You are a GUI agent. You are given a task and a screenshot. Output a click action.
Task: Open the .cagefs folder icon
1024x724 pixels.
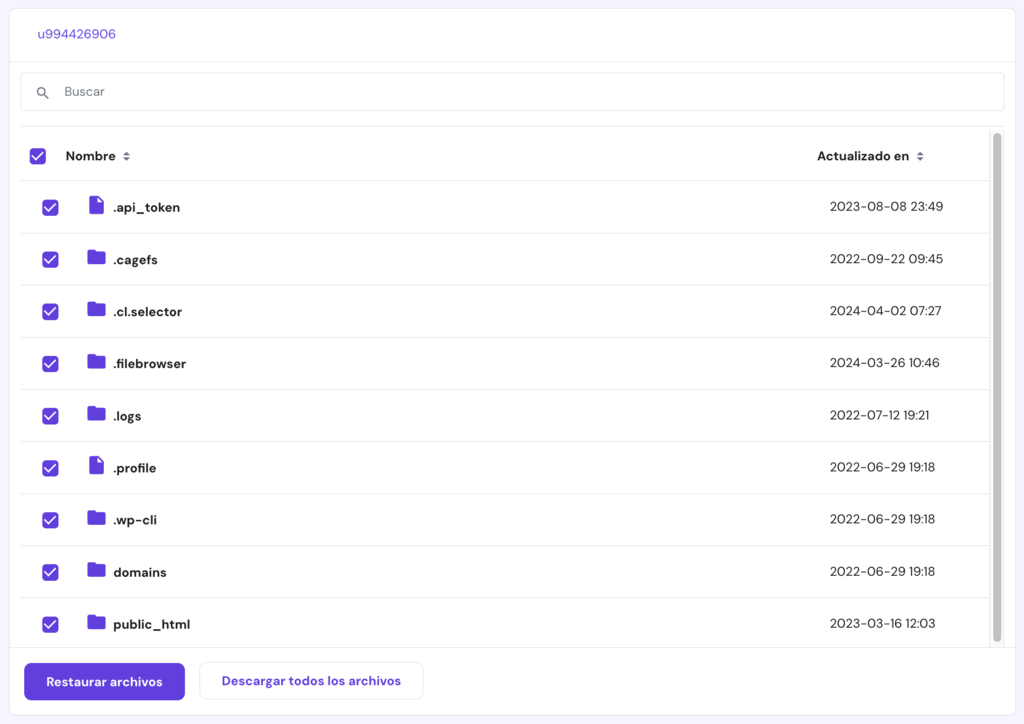coord(97,259)
